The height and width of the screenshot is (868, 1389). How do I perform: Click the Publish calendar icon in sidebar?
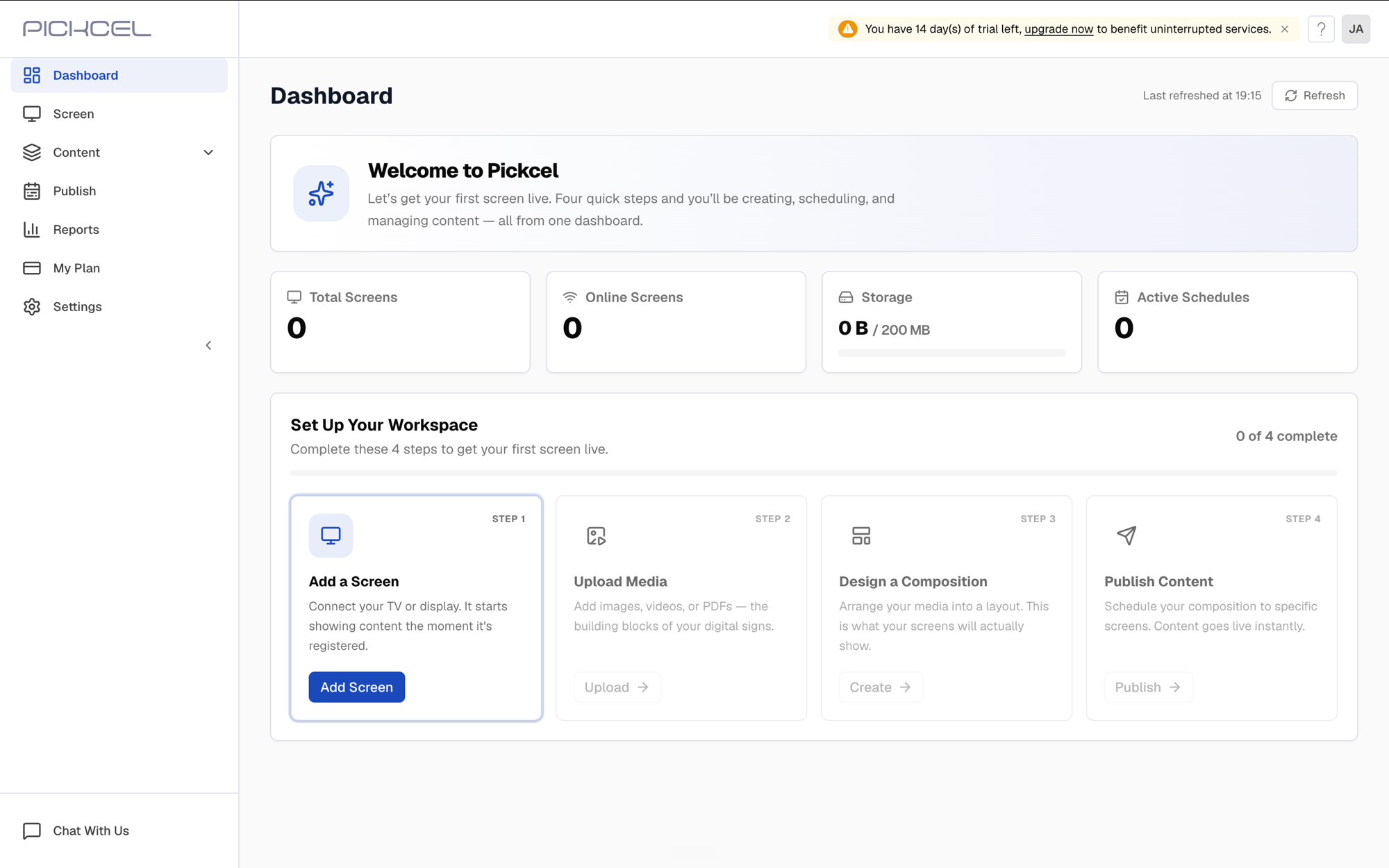32,191
